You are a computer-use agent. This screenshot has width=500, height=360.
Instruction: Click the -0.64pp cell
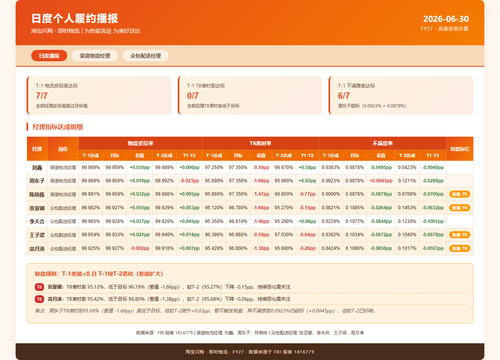coord(307,235)
